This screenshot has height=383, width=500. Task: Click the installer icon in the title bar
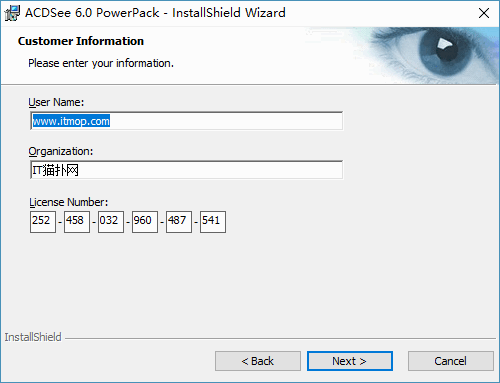click(x=12, y=13)
